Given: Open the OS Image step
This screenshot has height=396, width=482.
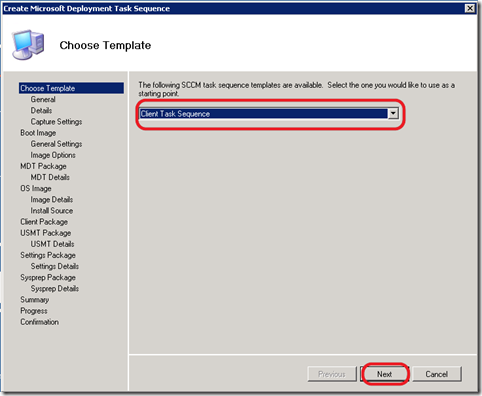Looking at the screenshot, I should (x=36, y=188).
